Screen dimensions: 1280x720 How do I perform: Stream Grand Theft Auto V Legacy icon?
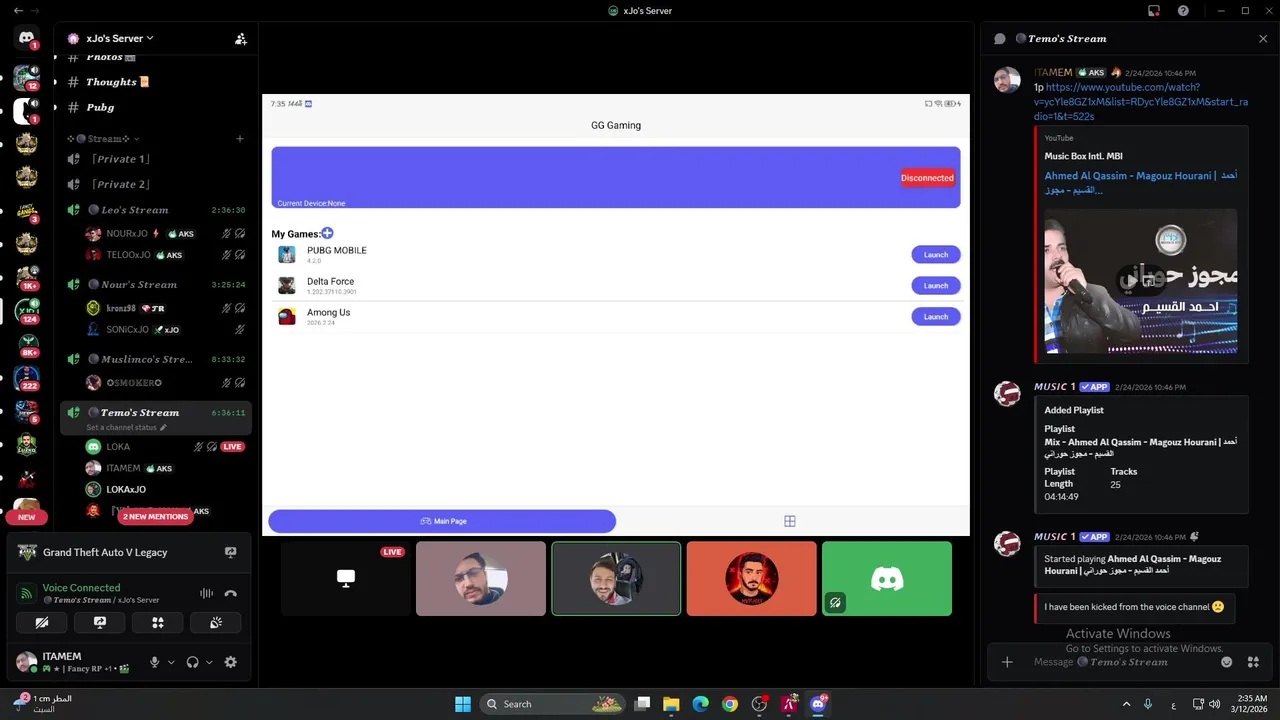(231, 552)
